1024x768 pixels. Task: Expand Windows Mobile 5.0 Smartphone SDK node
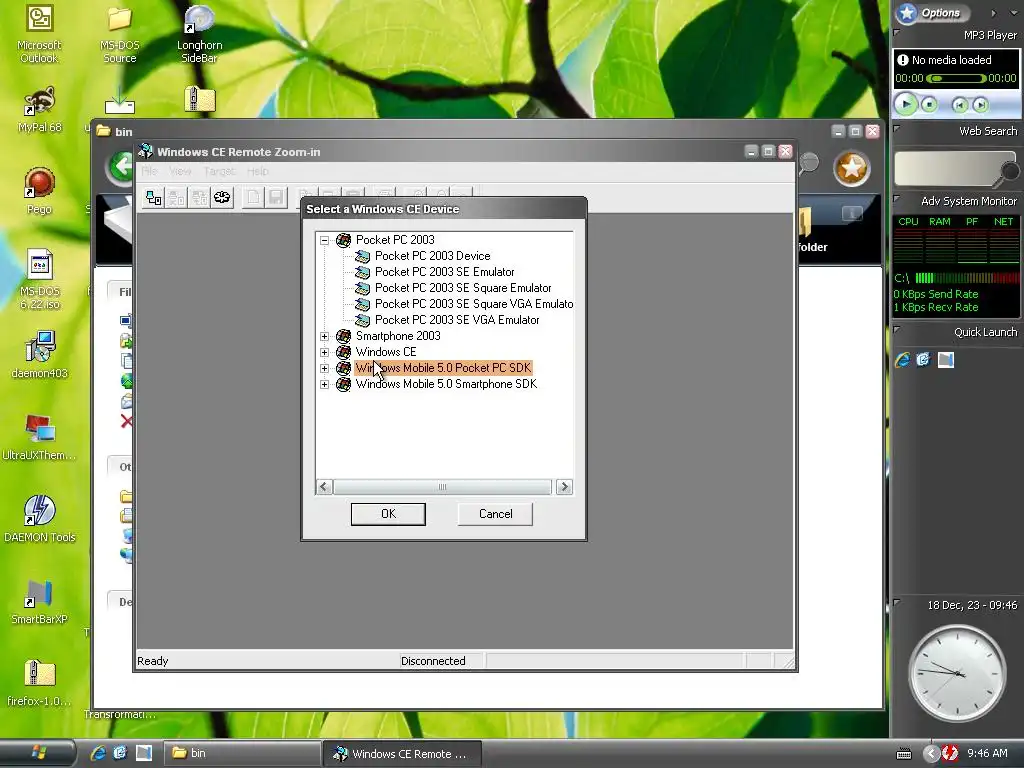[x=325, y=385]
